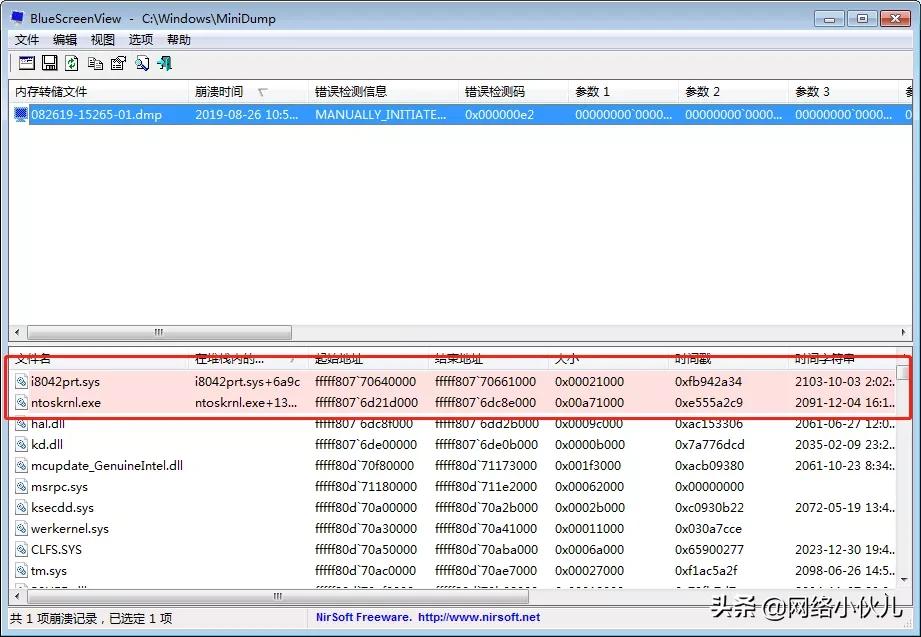
Task: Click the Copy selected items icon
Action: pyautogui.click(x=95, y=63)
